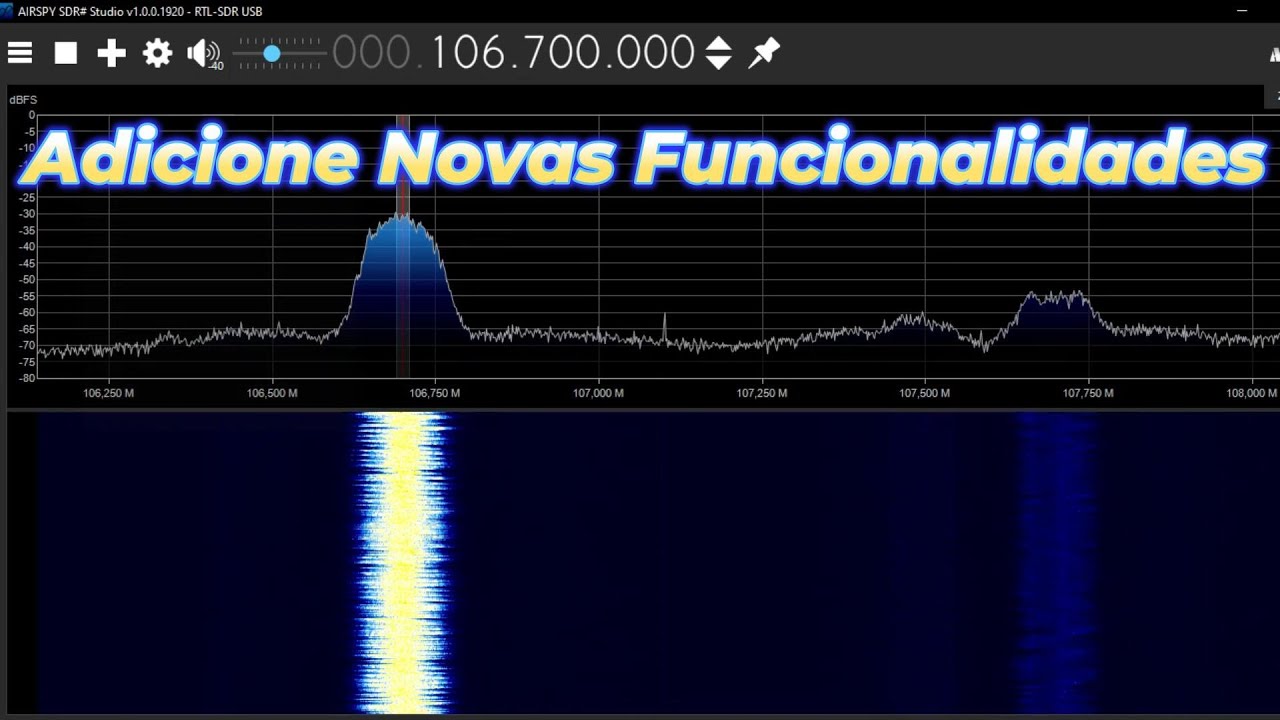Click the 106,250 M axis label
Viewport: 1280px width, 720px height.
pos(108,393)
